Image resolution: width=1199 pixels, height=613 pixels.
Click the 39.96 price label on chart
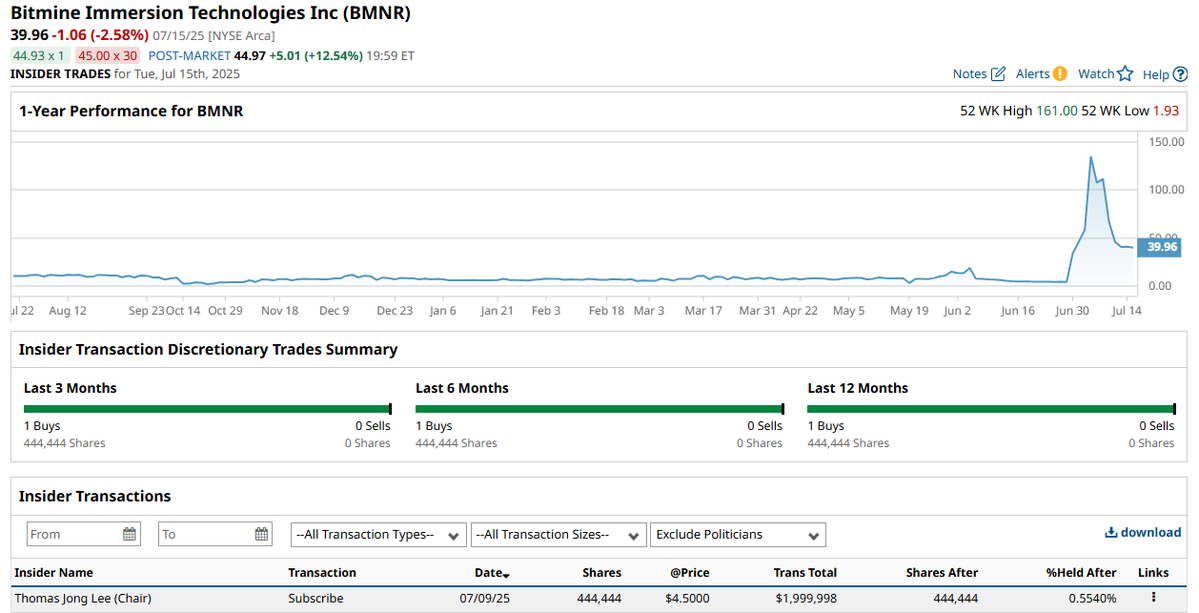point(1159,247)
